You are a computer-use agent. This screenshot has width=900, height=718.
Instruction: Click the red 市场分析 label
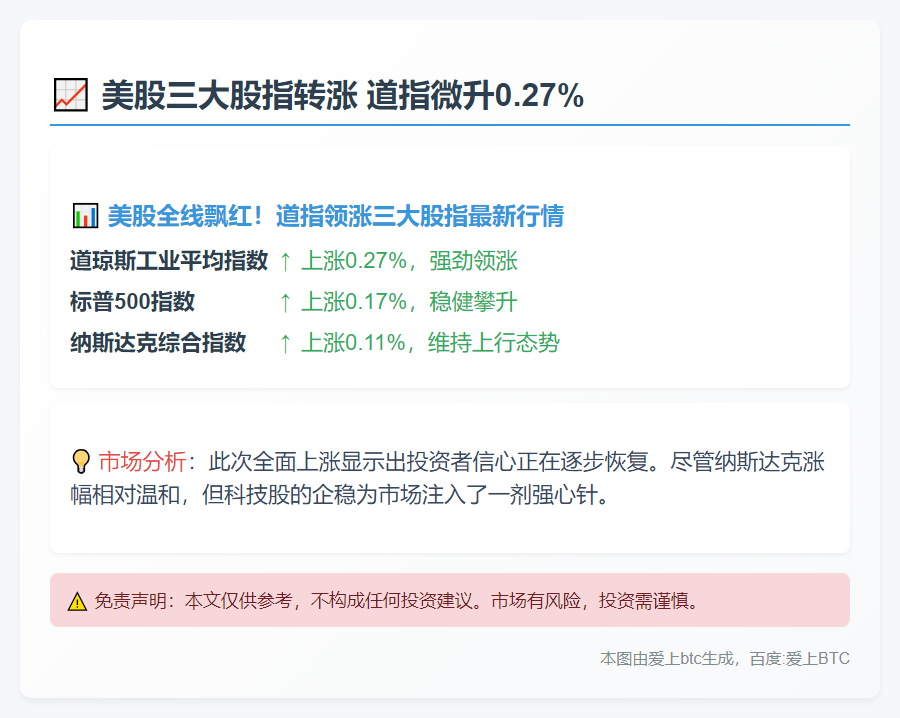tap(142, 461)
